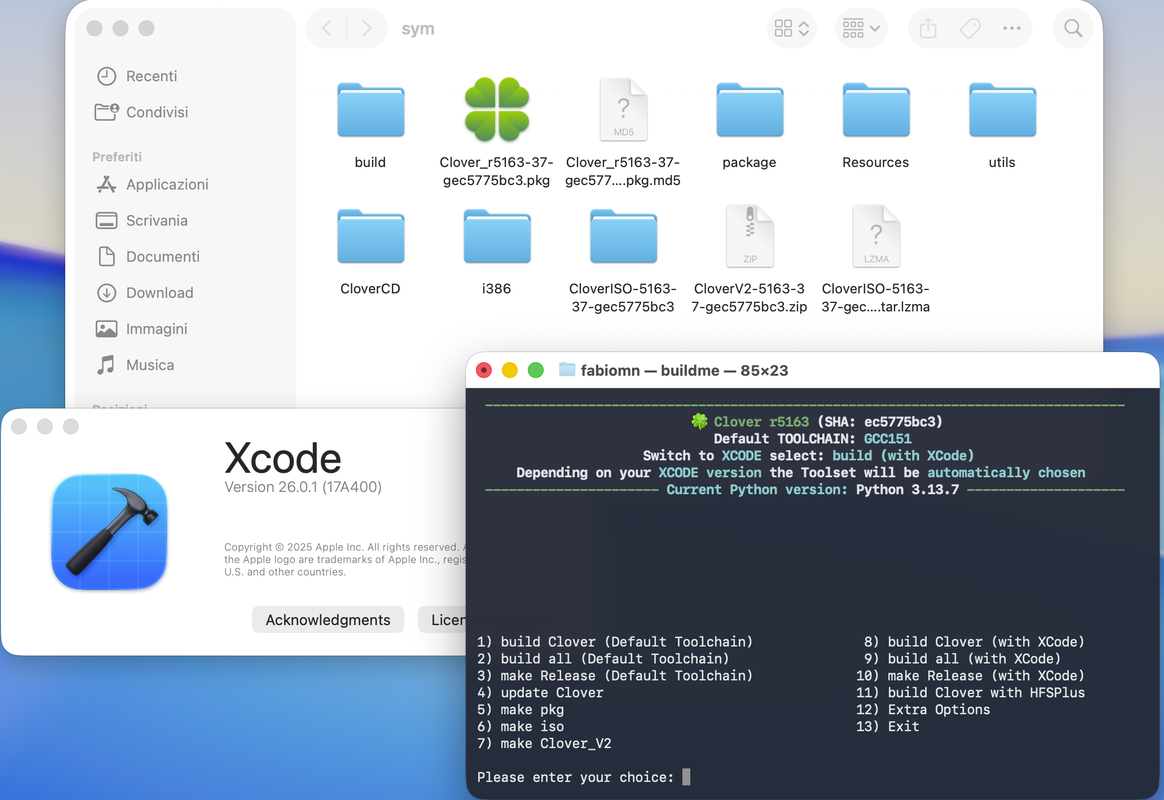Change Finder icon view mode switcher
This screenshot has width=1164, height=800.
791,29
